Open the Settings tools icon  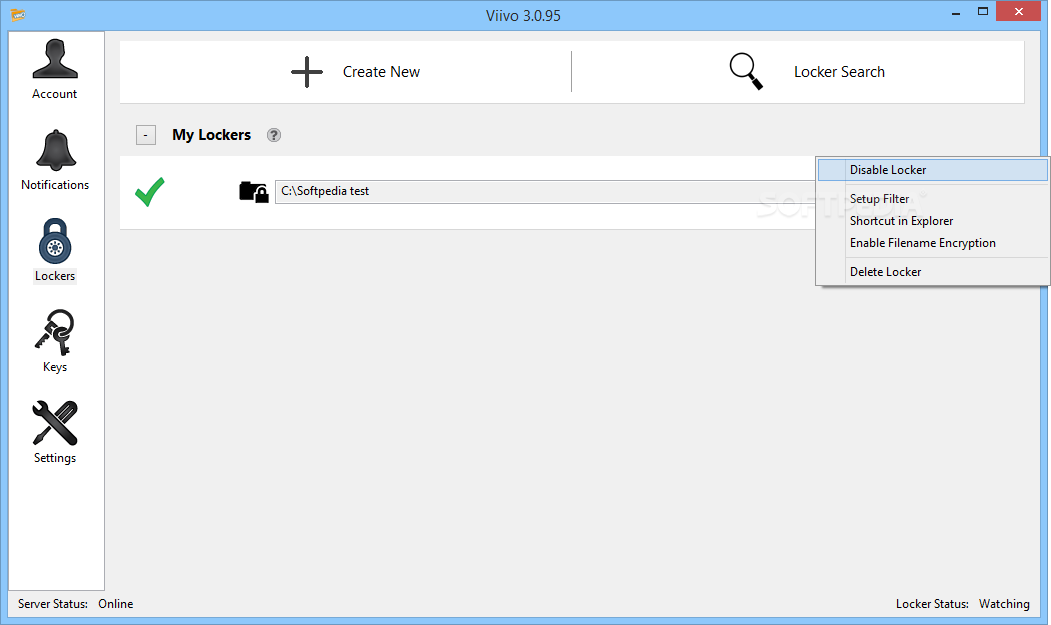tap(55, 423)
